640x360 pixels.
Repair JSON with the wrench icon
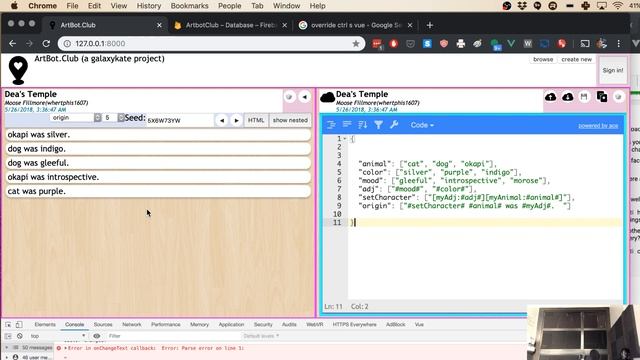pyautogui.click(x=394, y=125)
